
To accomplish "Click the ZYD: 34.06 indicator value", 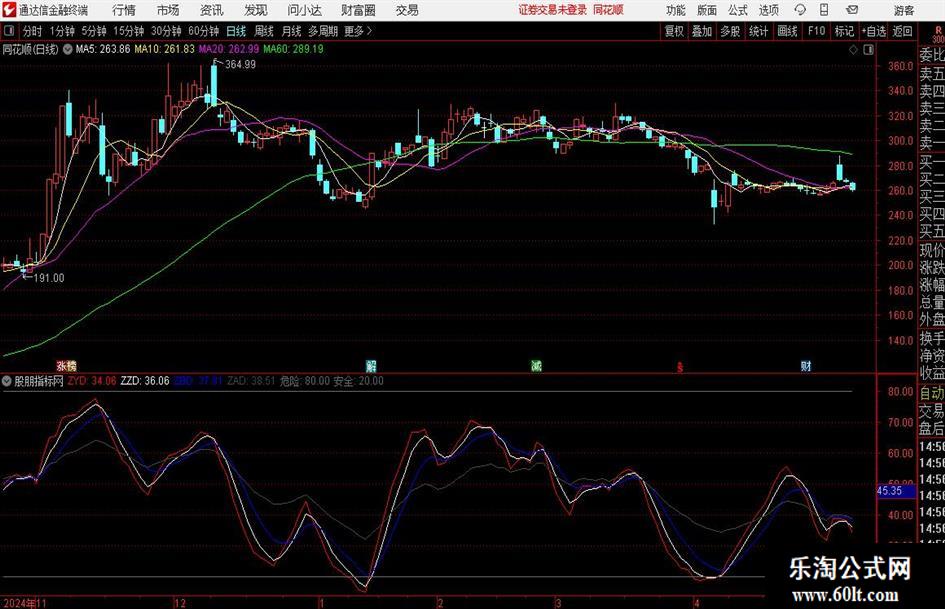I will tap(92, 381).
